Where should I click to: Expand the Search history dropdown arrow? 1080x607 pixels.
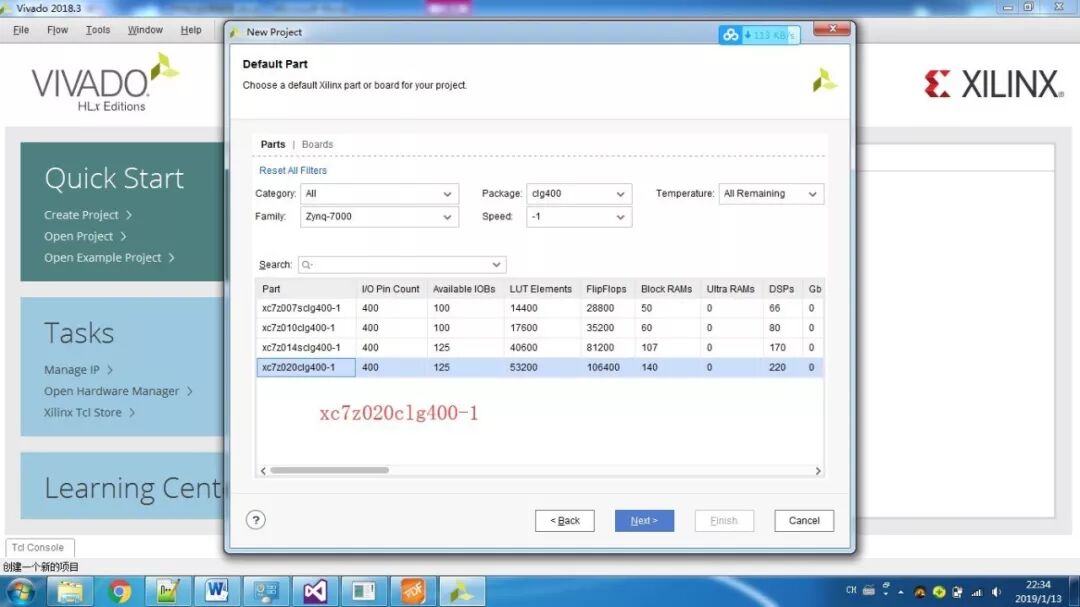(496, 265)
